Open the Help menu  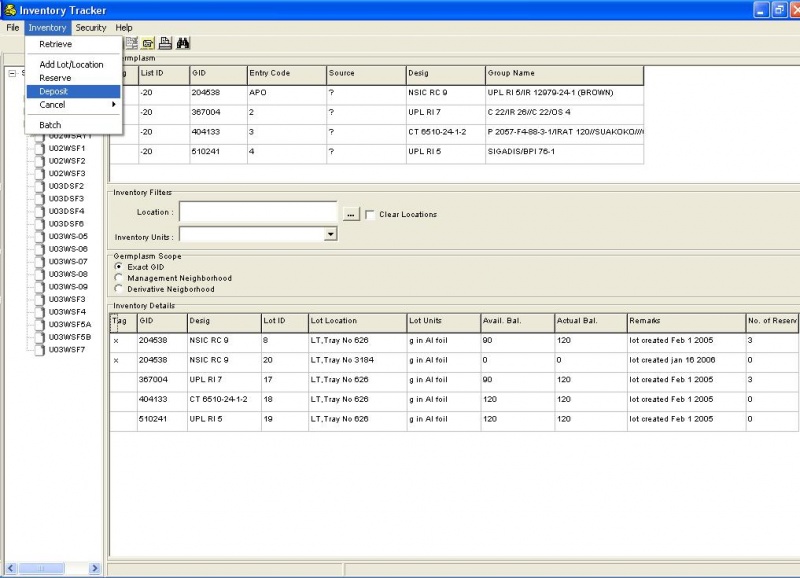123,28
